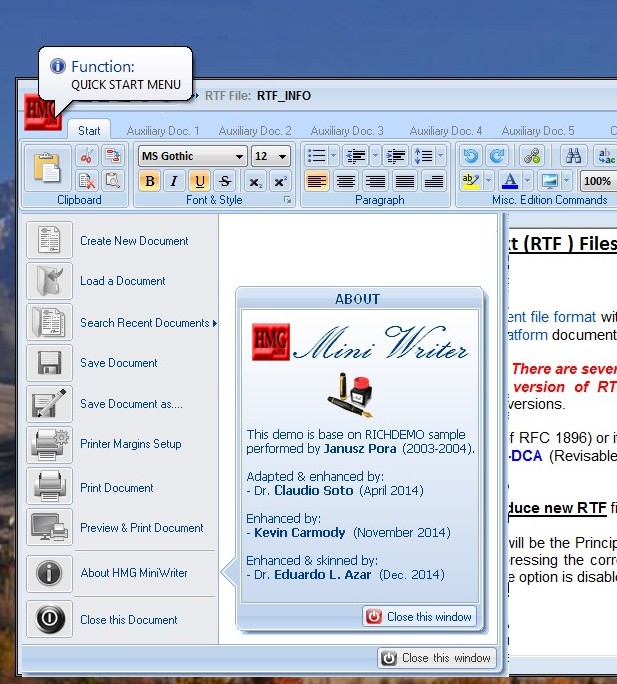617x684 pixels.
Task: Toggle Subscript formatting
Action: click(255, 181)
